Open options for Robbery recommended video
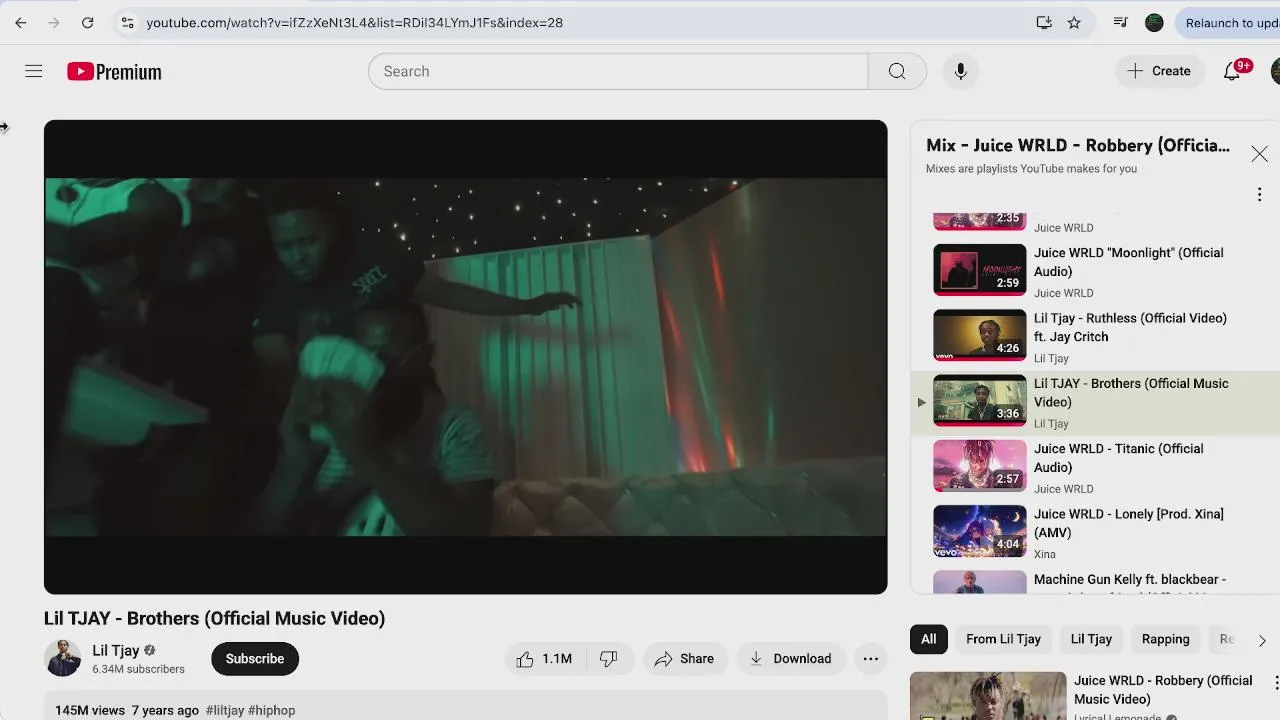Screen dimensions: 1280x720 1276,683
